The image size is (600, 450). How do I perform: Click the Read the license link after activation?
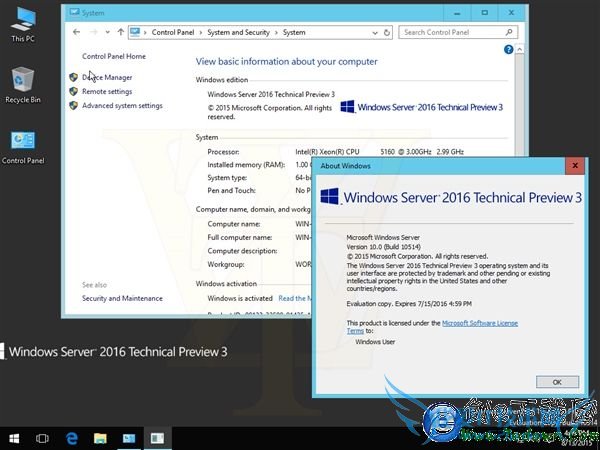pyautogui.click(x=295, y=298)
